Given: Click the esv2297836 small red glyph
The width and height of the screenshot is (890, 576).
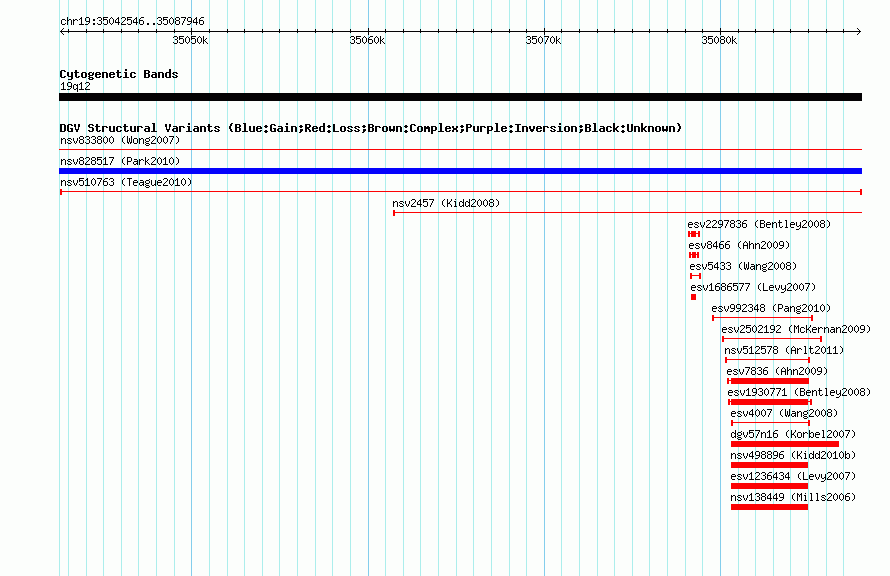Looking at the screenshot, I should coord(694,234).
